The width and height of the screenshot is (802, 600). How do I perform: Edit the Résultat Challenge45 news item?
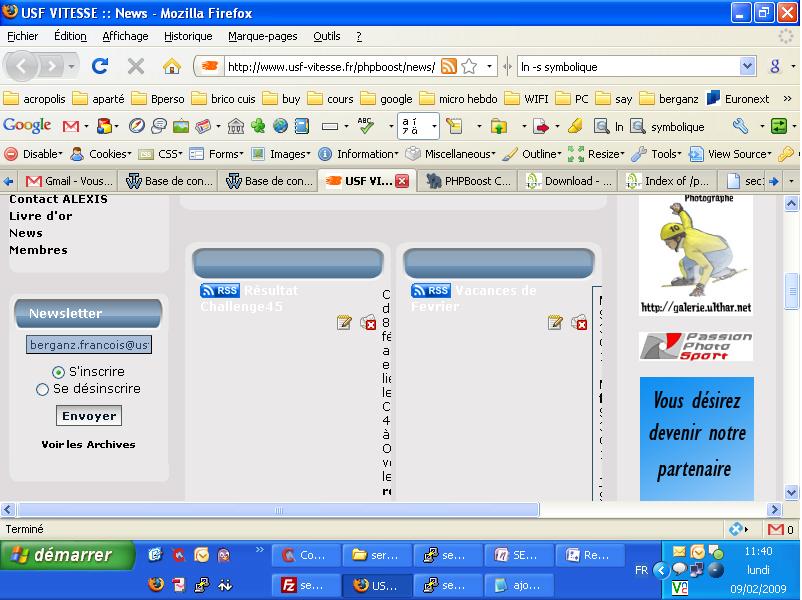pyautogui.click(x=344, y=322)
